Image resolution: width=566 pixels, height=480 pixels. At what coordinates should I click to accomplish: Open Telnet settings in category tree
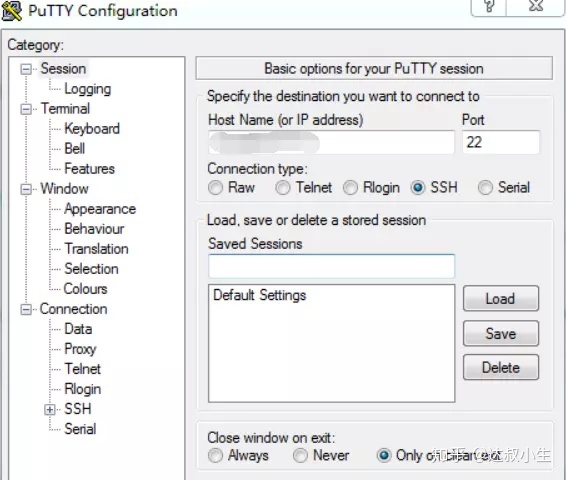[82, 369]
